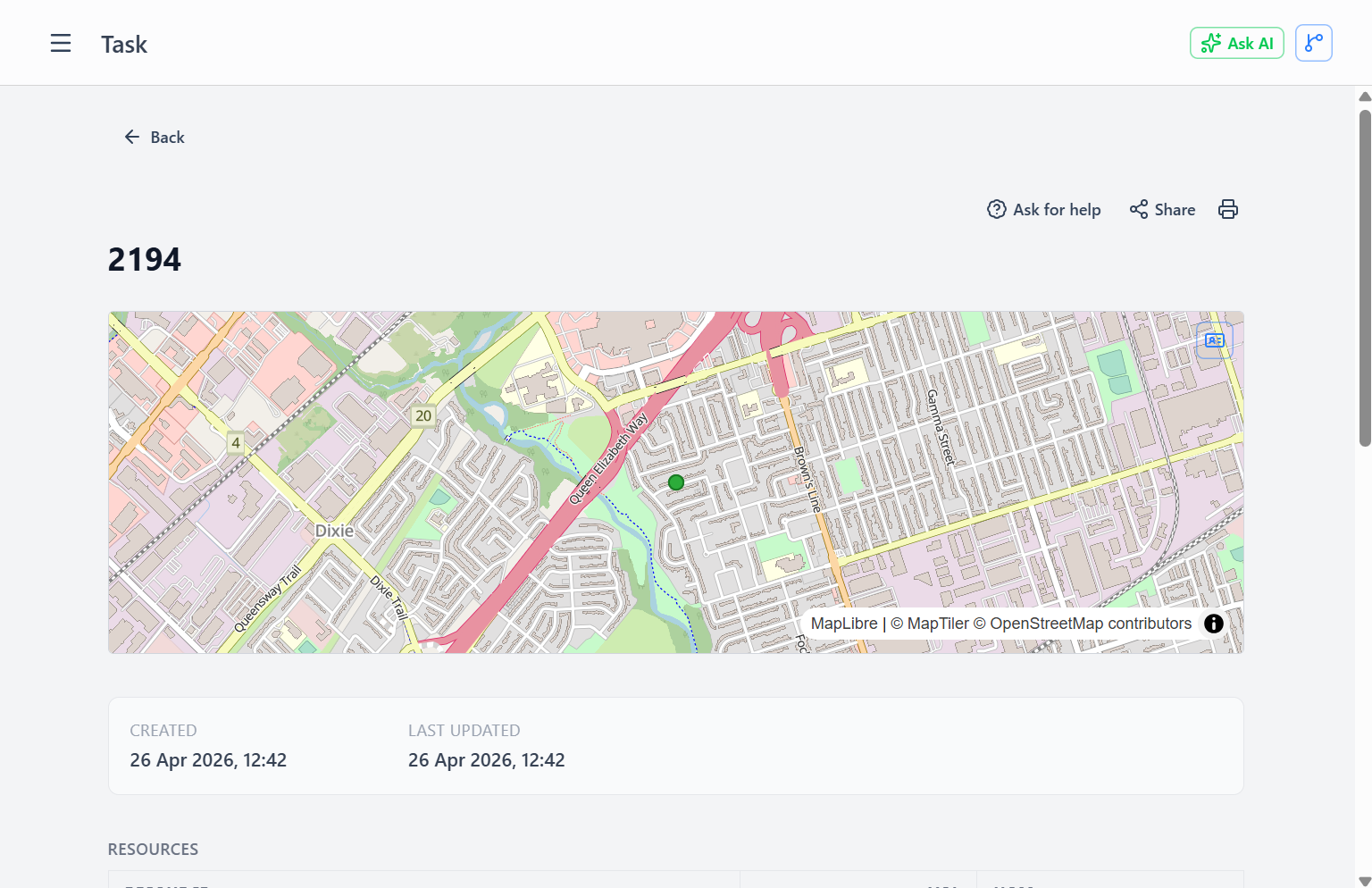Select the task title 2194

[x=145, y=260]
